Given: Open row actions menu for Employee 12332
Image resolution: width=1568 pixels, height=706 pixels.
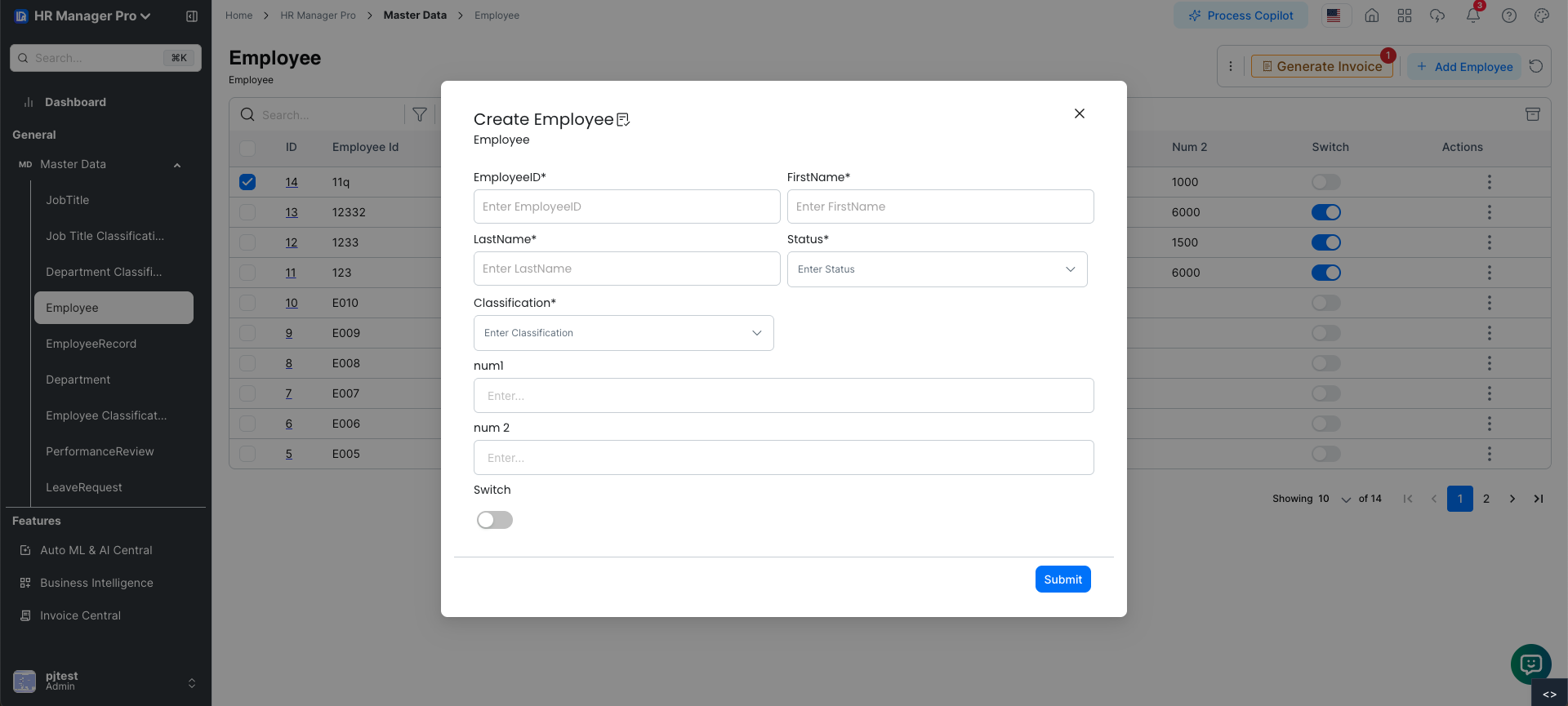Looking at the screenshot, I should pos(1490,212).
